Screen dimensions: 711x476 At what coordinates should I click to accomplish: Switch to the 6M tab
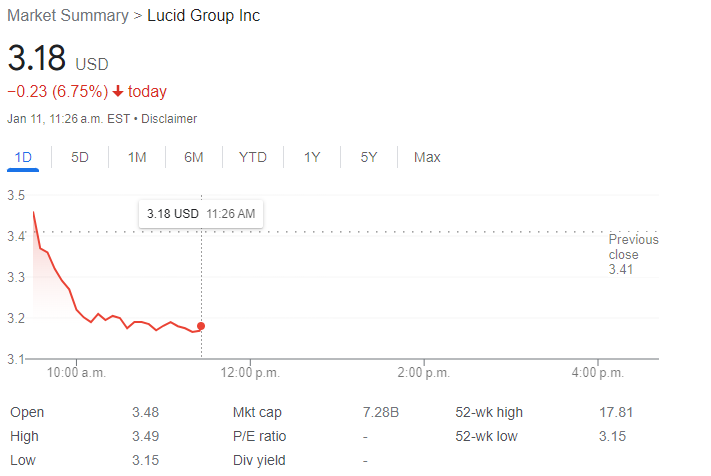(194, 157)
